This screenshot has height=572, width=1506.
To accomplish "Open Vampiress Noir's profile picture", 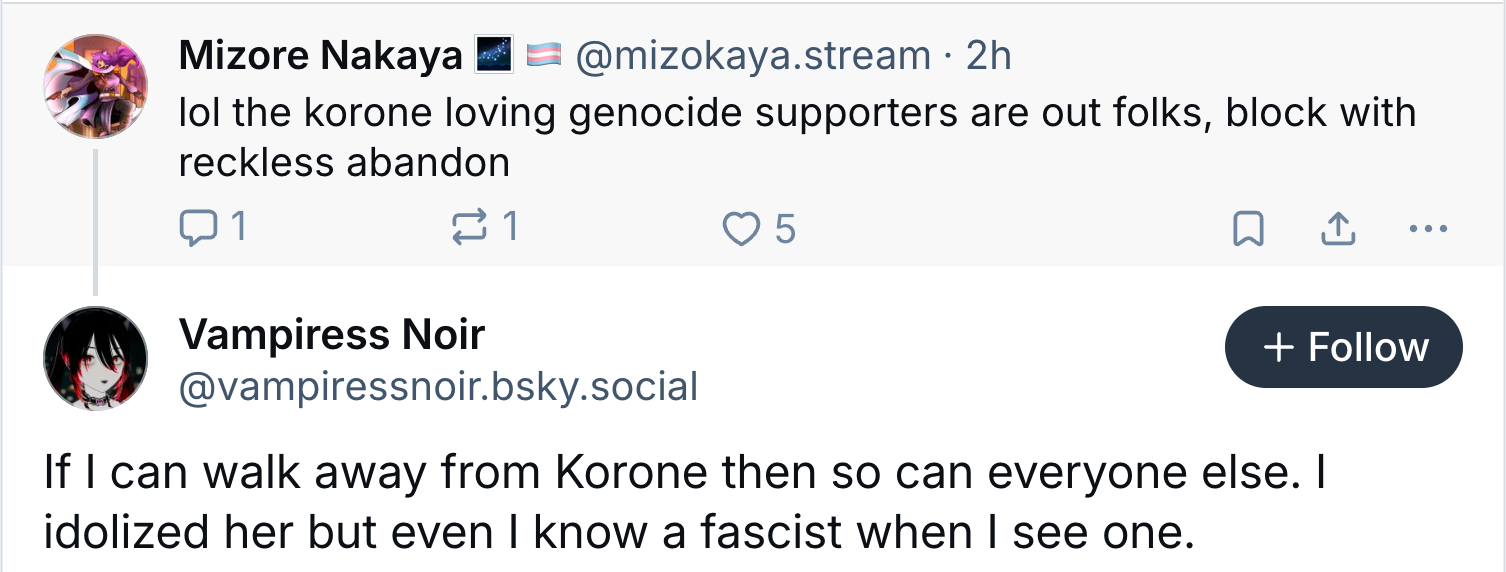I will pos(96,358).
